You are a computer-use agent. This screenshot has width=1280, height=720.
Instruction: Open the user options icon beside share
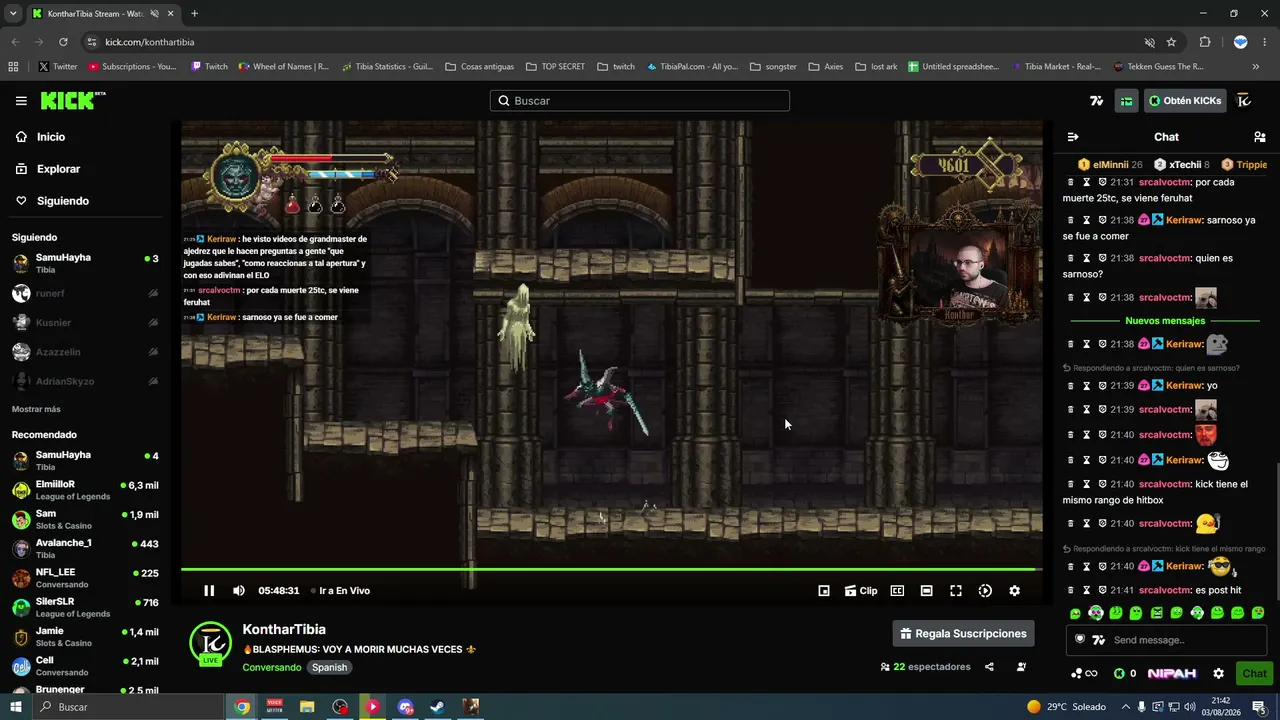(x=1021, y=667)
